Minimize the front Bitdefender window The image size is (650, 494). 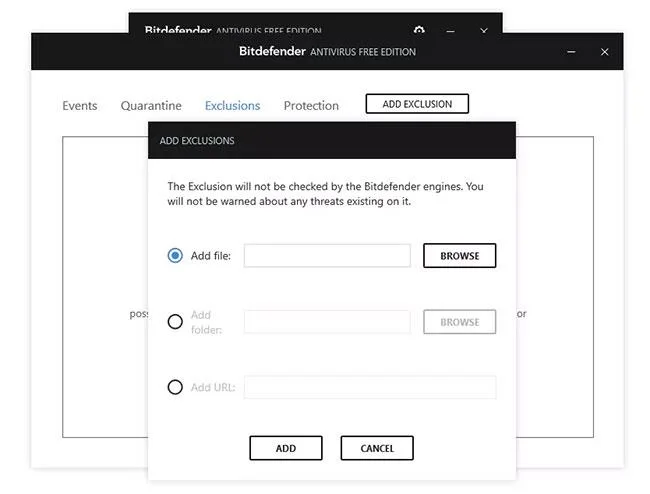pyautogui.click(x=571, y=52)
